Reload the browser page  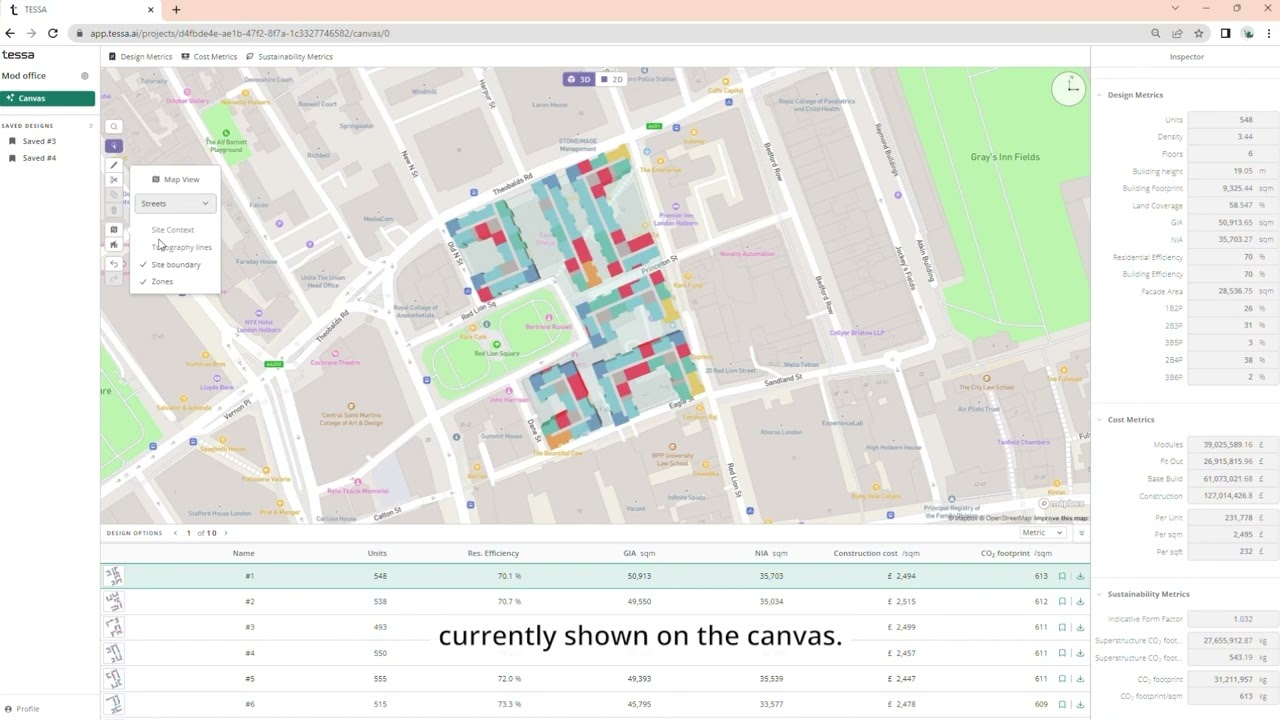point(52,33)
